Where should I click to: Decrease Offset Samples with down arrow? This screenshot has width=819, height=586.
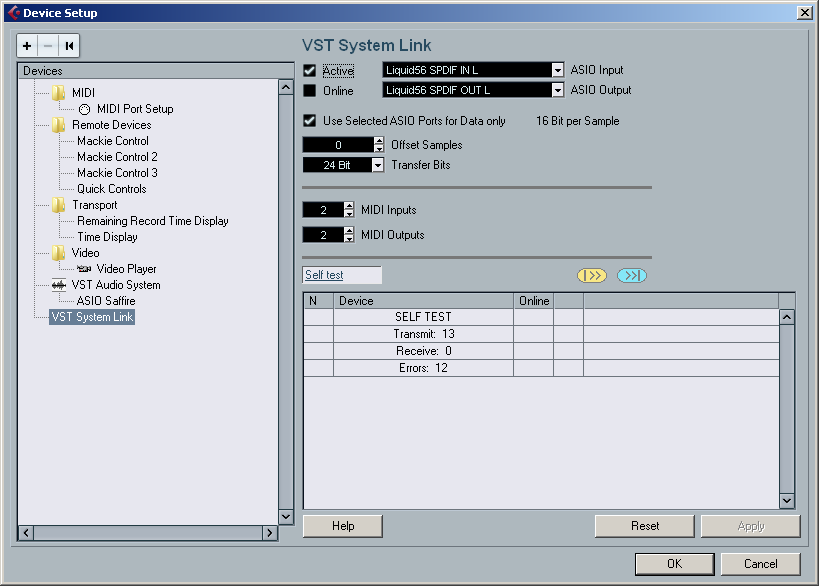(379, 149)
